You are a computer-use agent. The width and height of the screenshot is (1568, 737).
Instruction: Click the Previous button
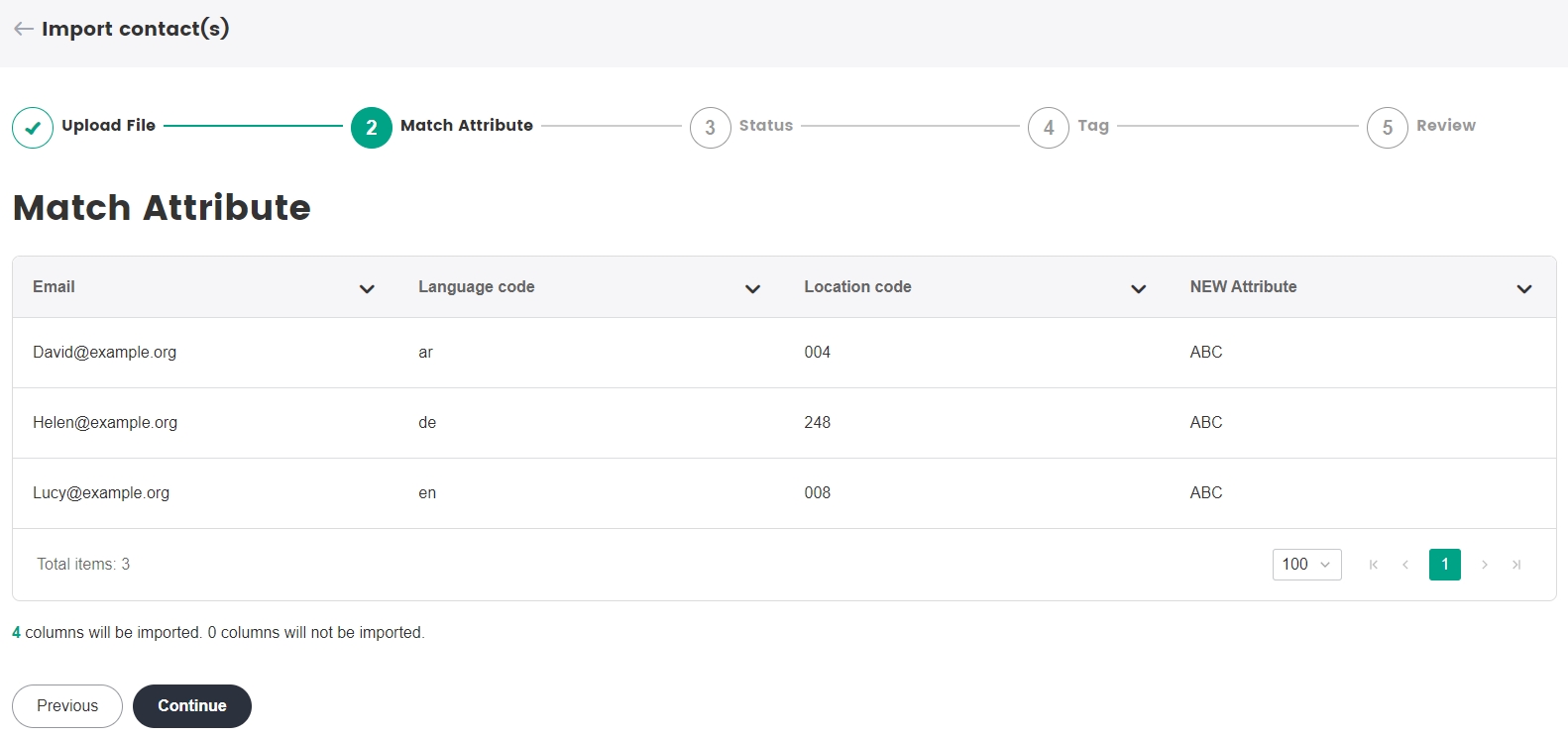[x=67, y=706]
